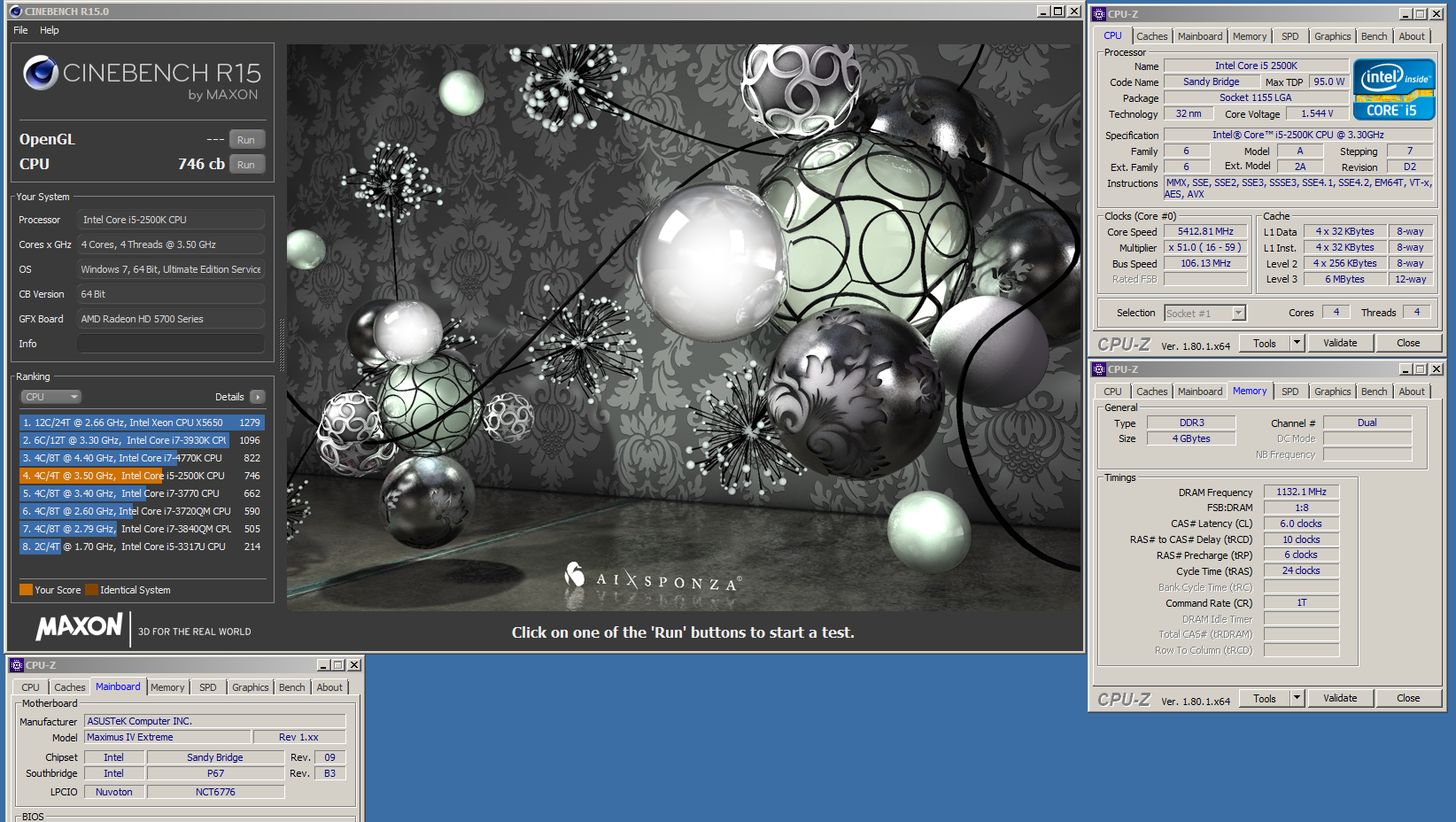This screenshot has height=822, width=1456.
Task: Click the brown Identical System legend swatch
Action: point(91,589)
